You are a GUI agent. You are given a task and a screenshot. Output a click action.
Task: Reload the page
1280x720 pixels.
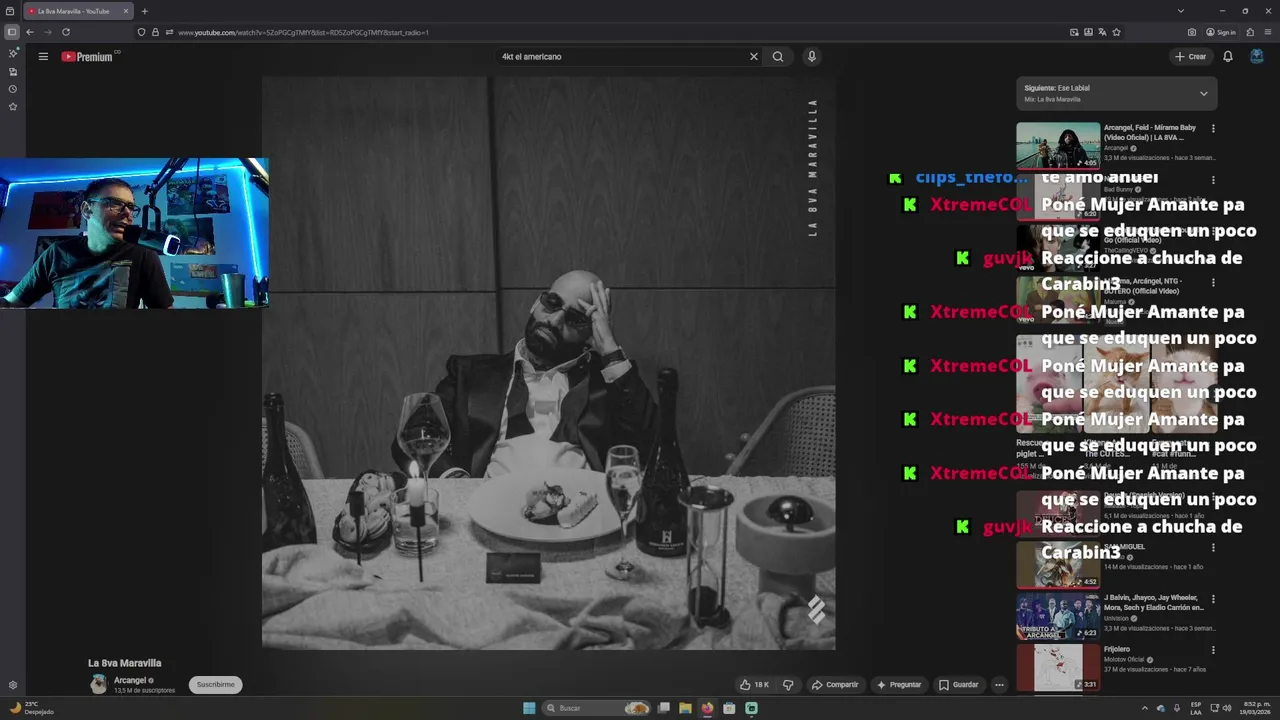point(66,32)
